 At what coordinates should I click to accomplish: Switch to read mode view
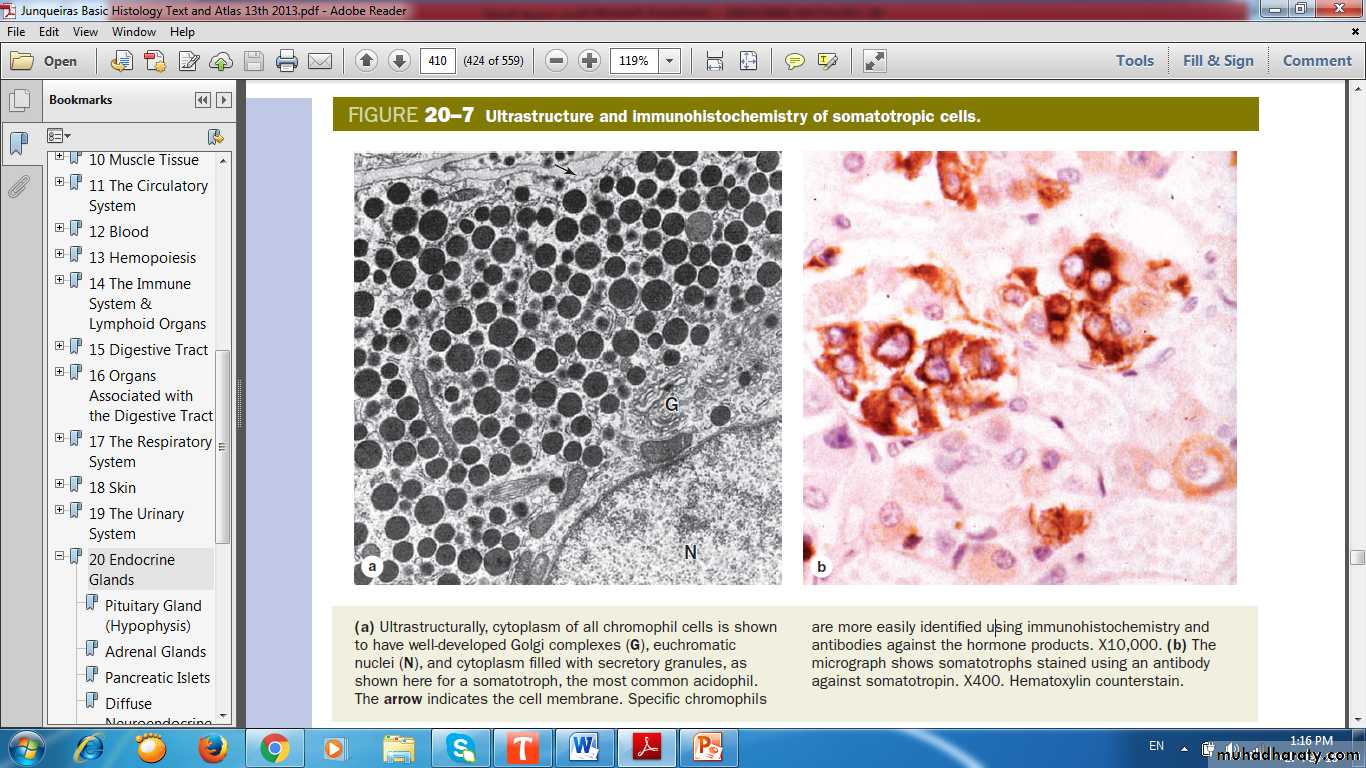(x=874, y=61)
